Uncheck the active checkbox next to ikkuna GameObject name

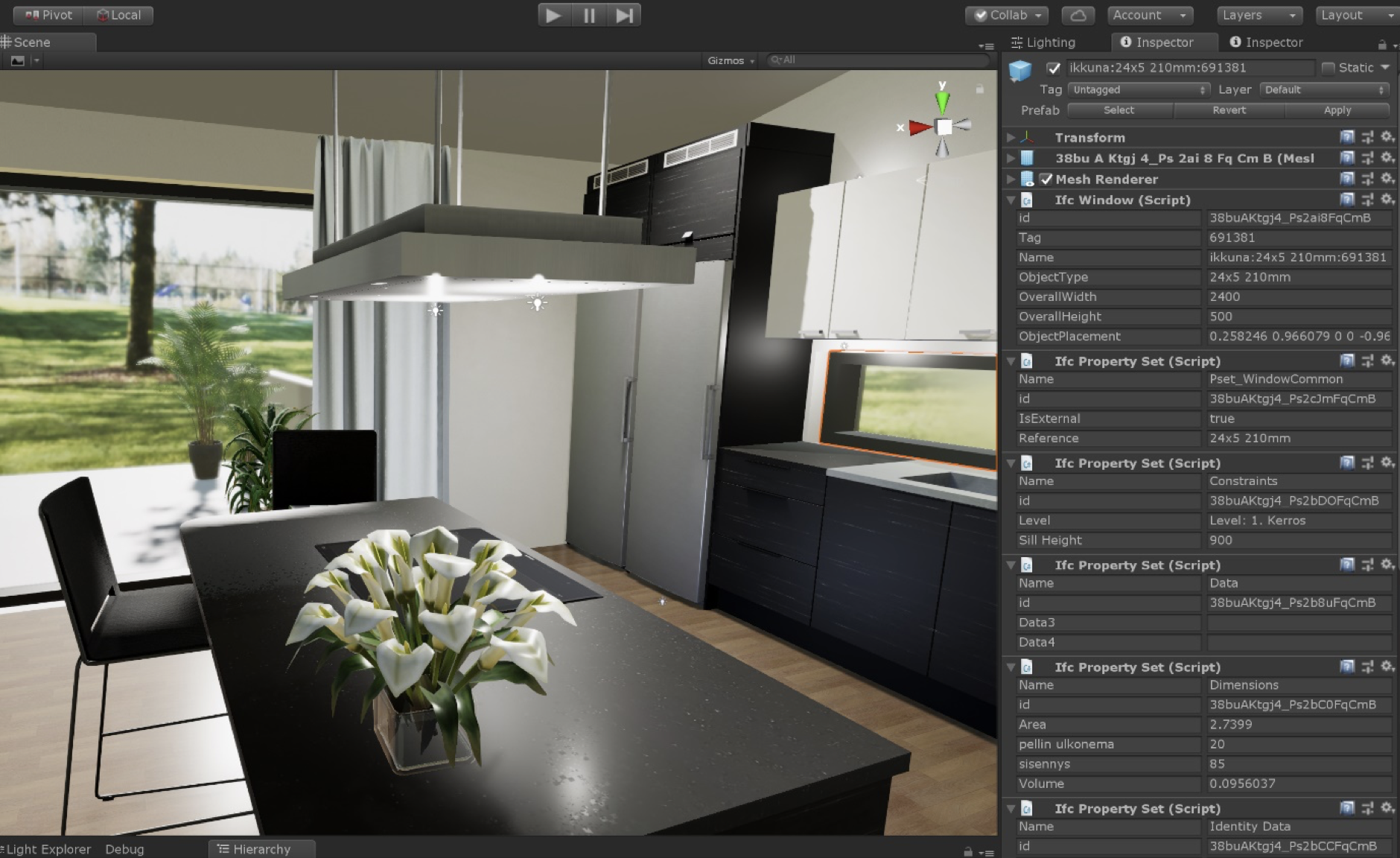[x=1054, y=67]
